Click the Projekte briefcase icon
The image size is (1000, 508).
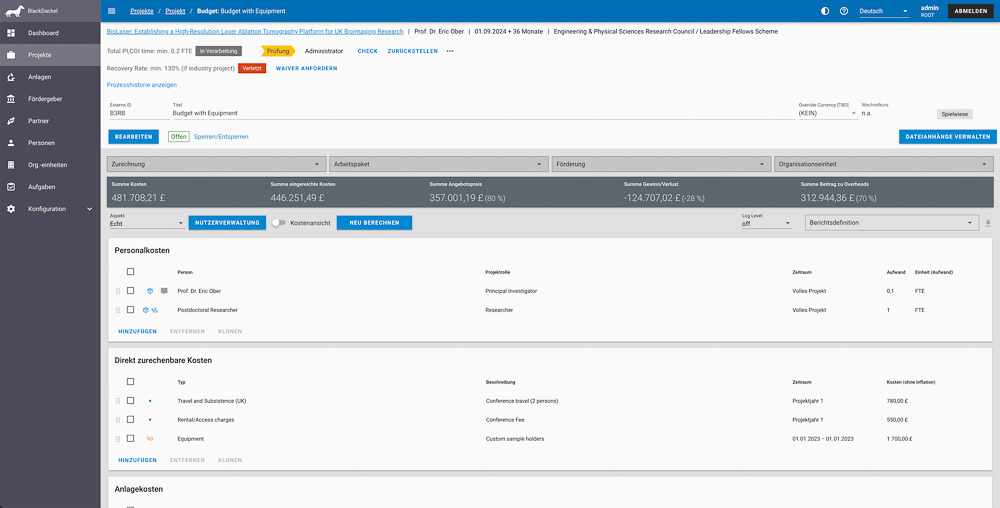tap(11, 55)
